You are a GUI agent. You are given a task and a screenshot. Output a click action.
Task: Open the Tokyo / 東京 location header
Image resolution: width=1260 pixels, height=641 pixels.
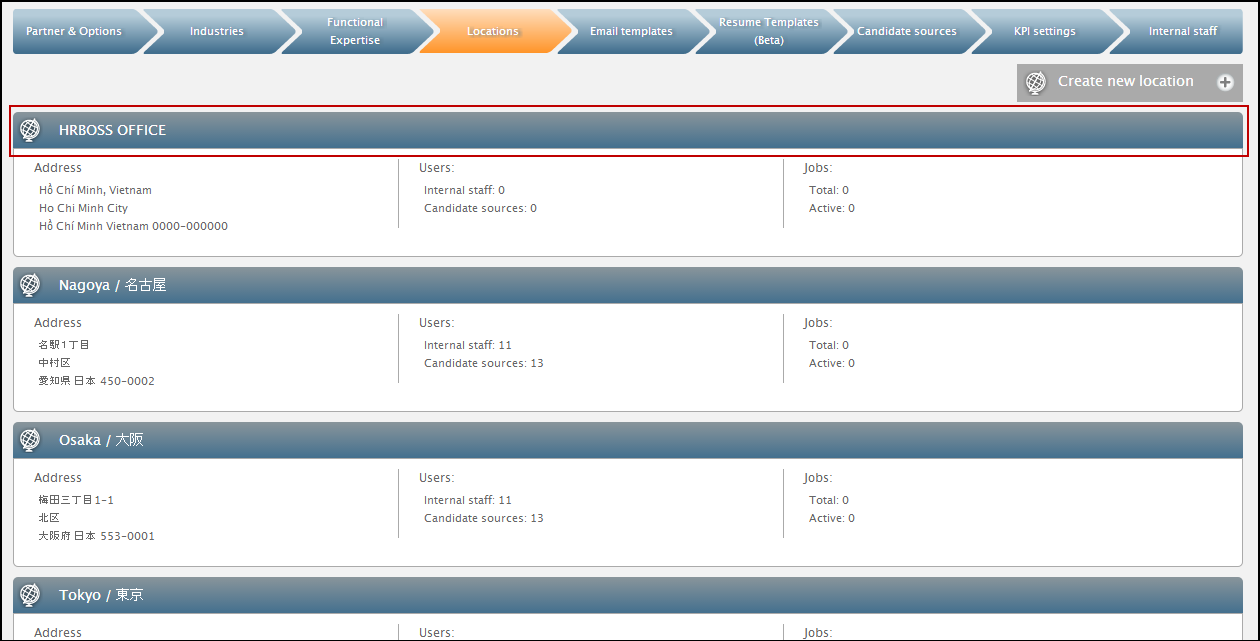(x=628, y=595)
